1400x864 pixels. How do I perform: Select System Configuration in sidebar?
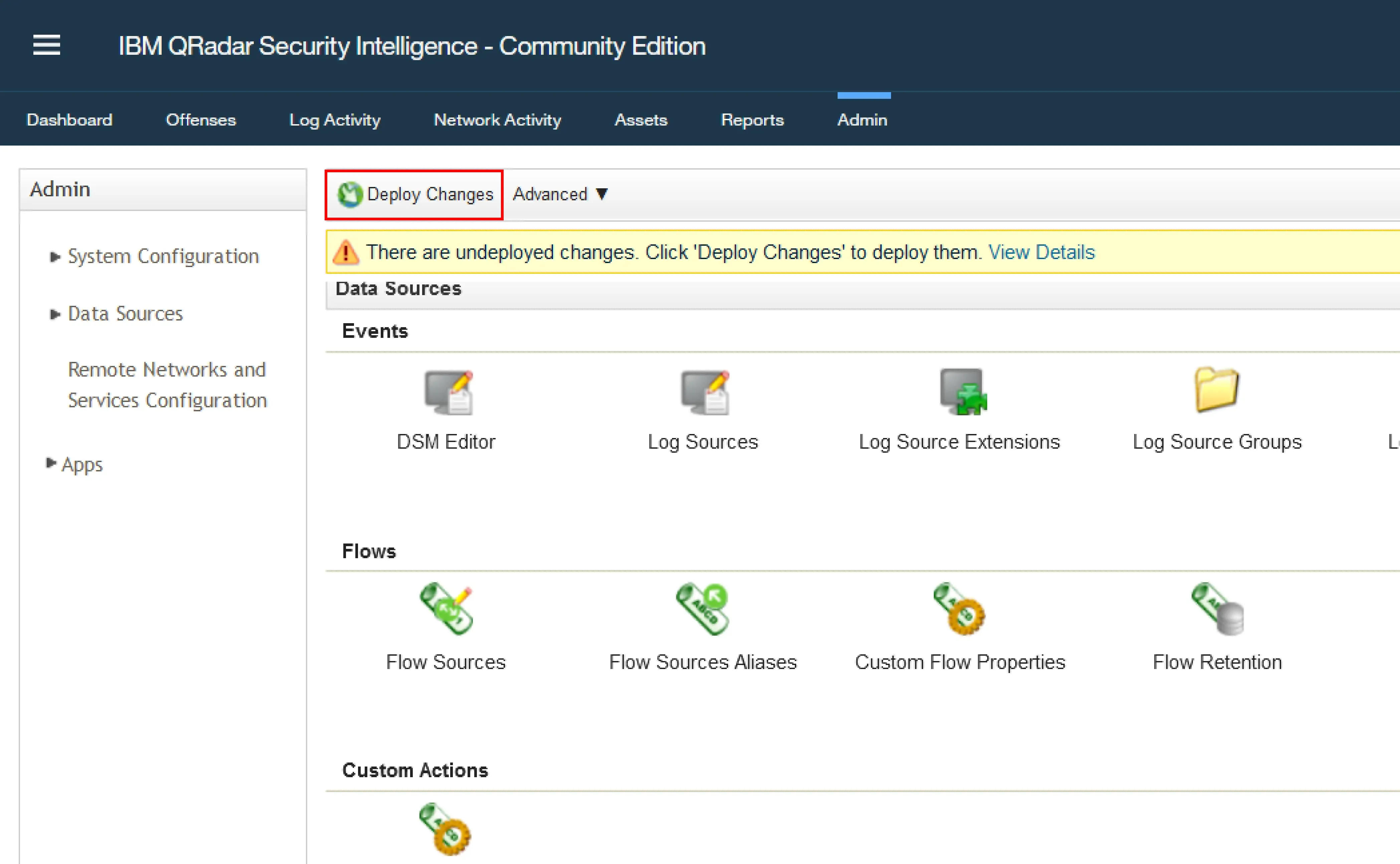pyautogui.click(x=164, y=257)
